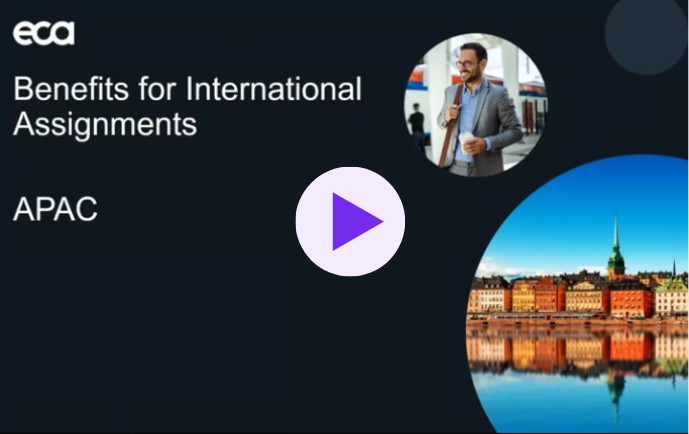Play the Benefits for International Assignments video

[x=350, y=222]
